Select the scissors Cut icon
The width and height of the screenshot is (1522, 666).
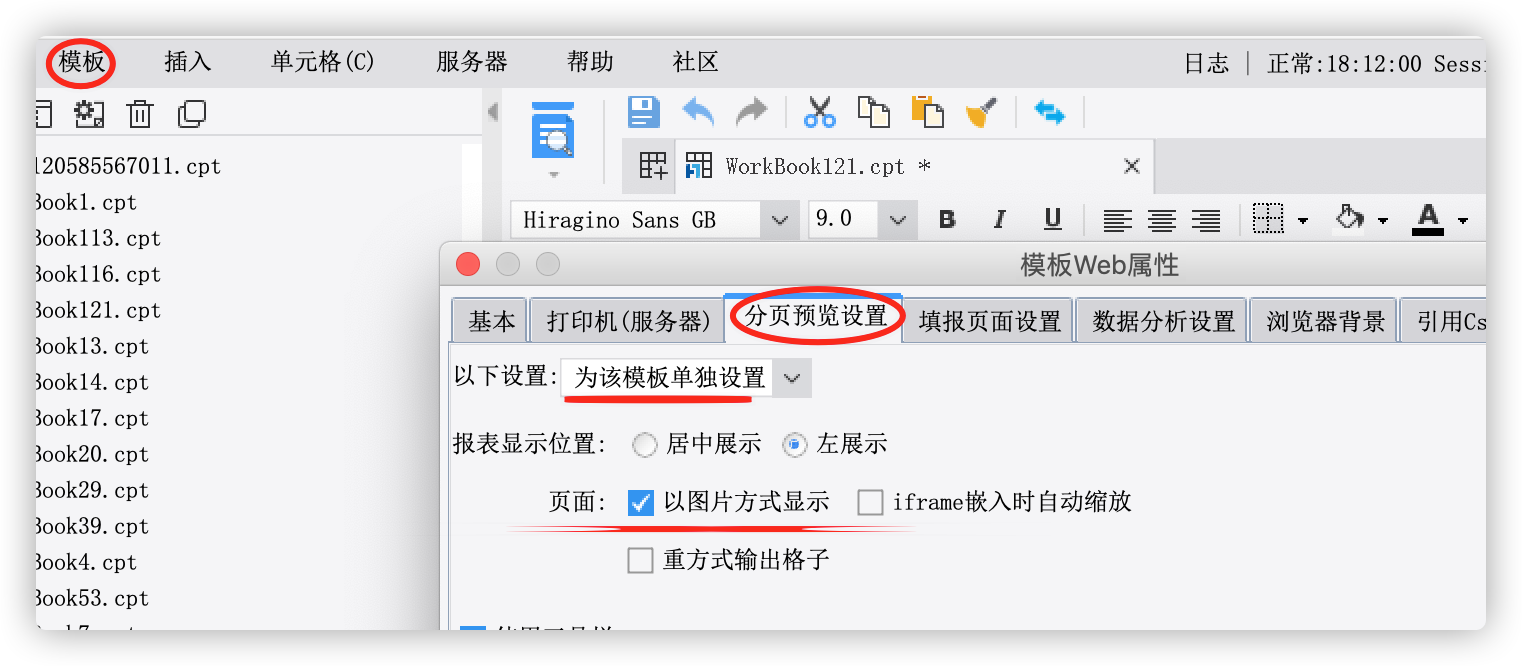point(819,112)
